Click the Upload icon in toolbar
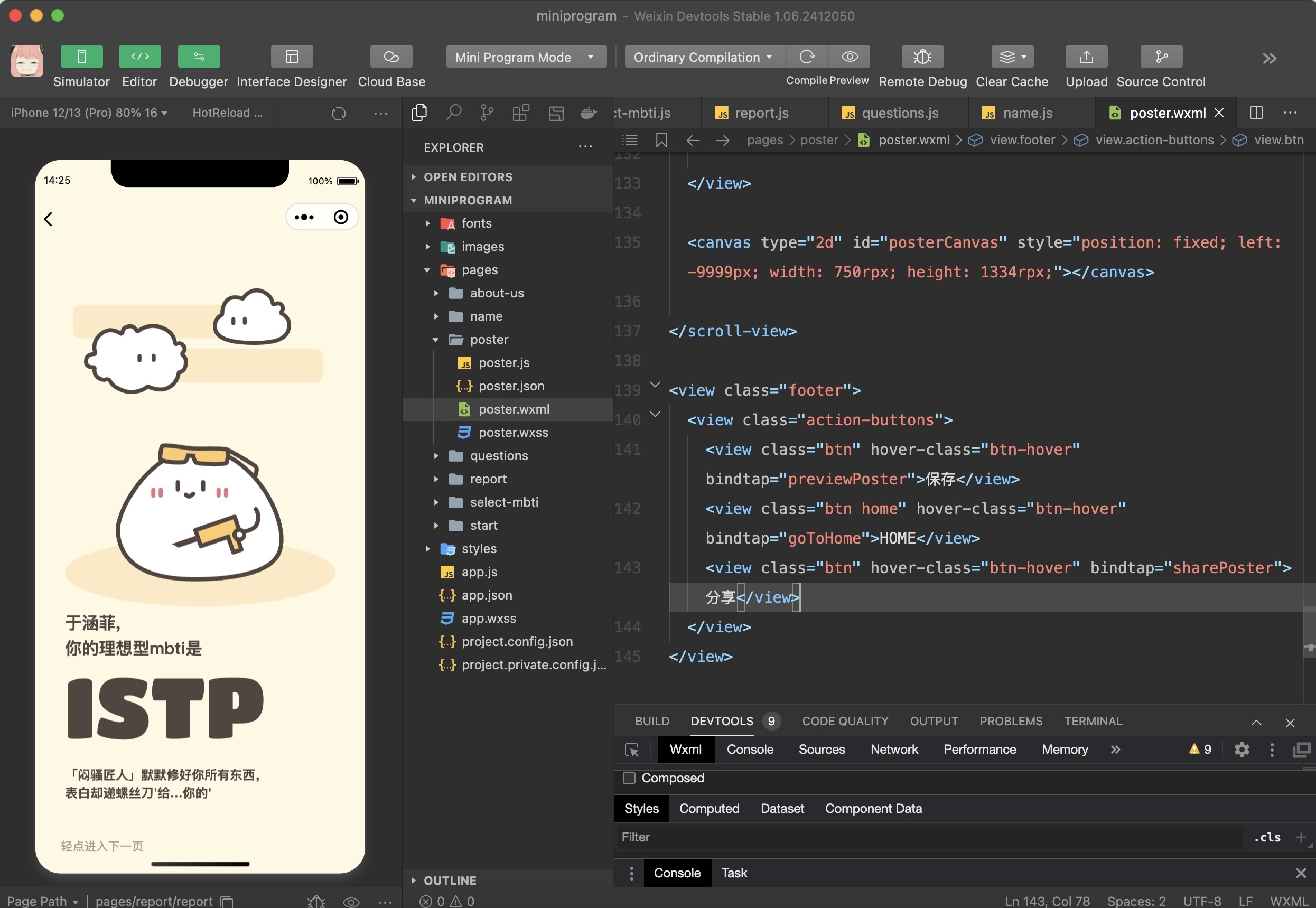The height and width of the screenshot is (908, 1316). point(1086,57)
